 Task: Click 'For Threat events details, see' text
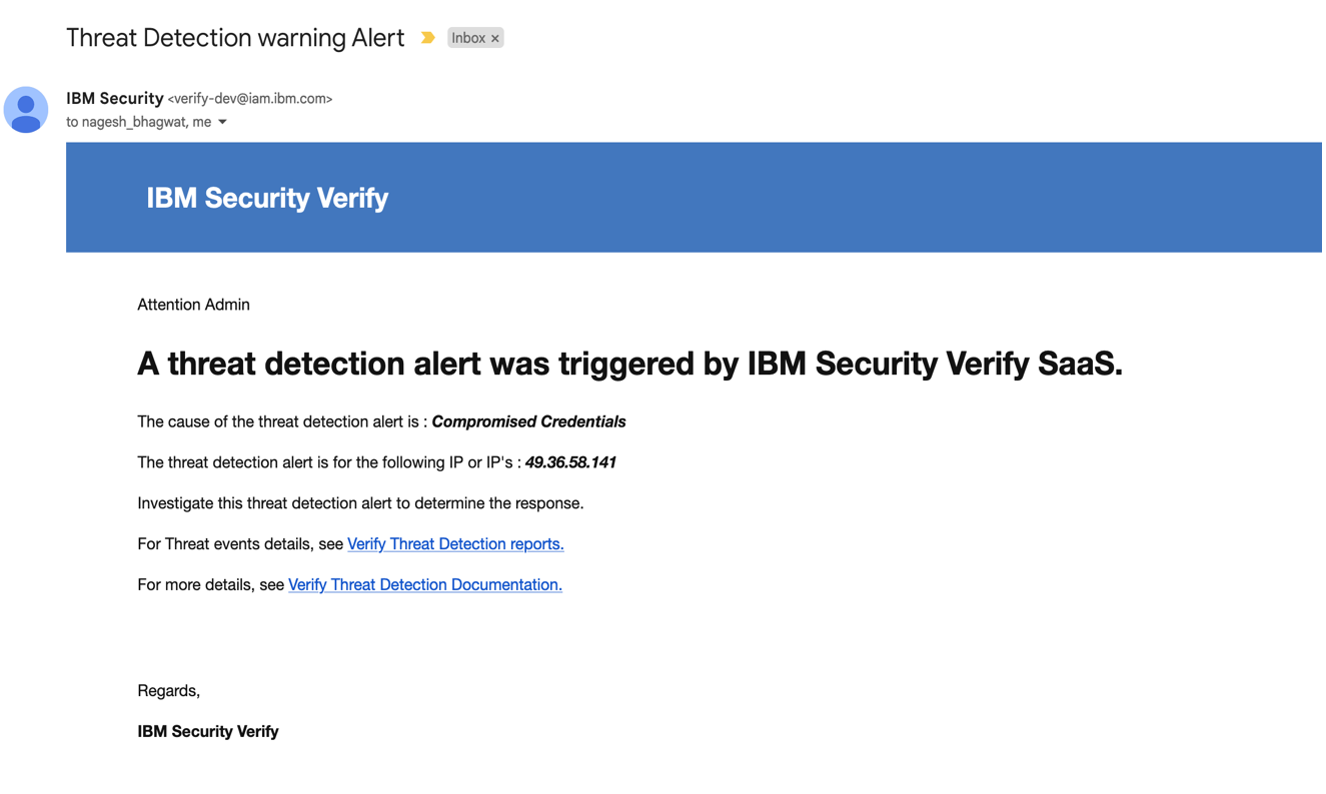click(240, 544)
